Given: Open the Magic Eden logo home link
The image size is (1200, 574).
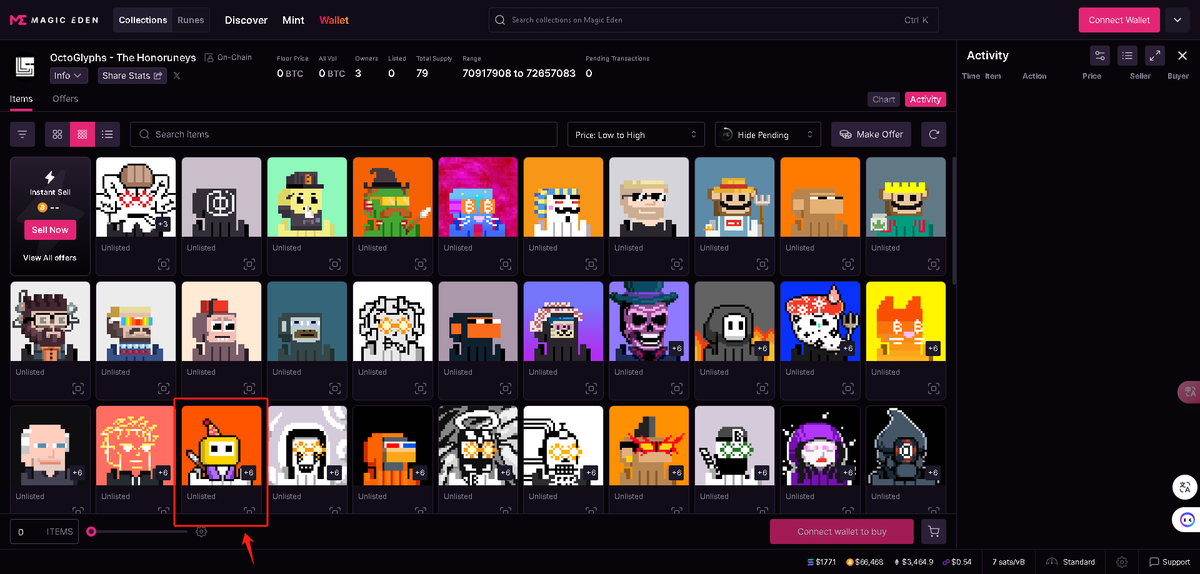Looking at the screenshot, I should tap(56, 20).
